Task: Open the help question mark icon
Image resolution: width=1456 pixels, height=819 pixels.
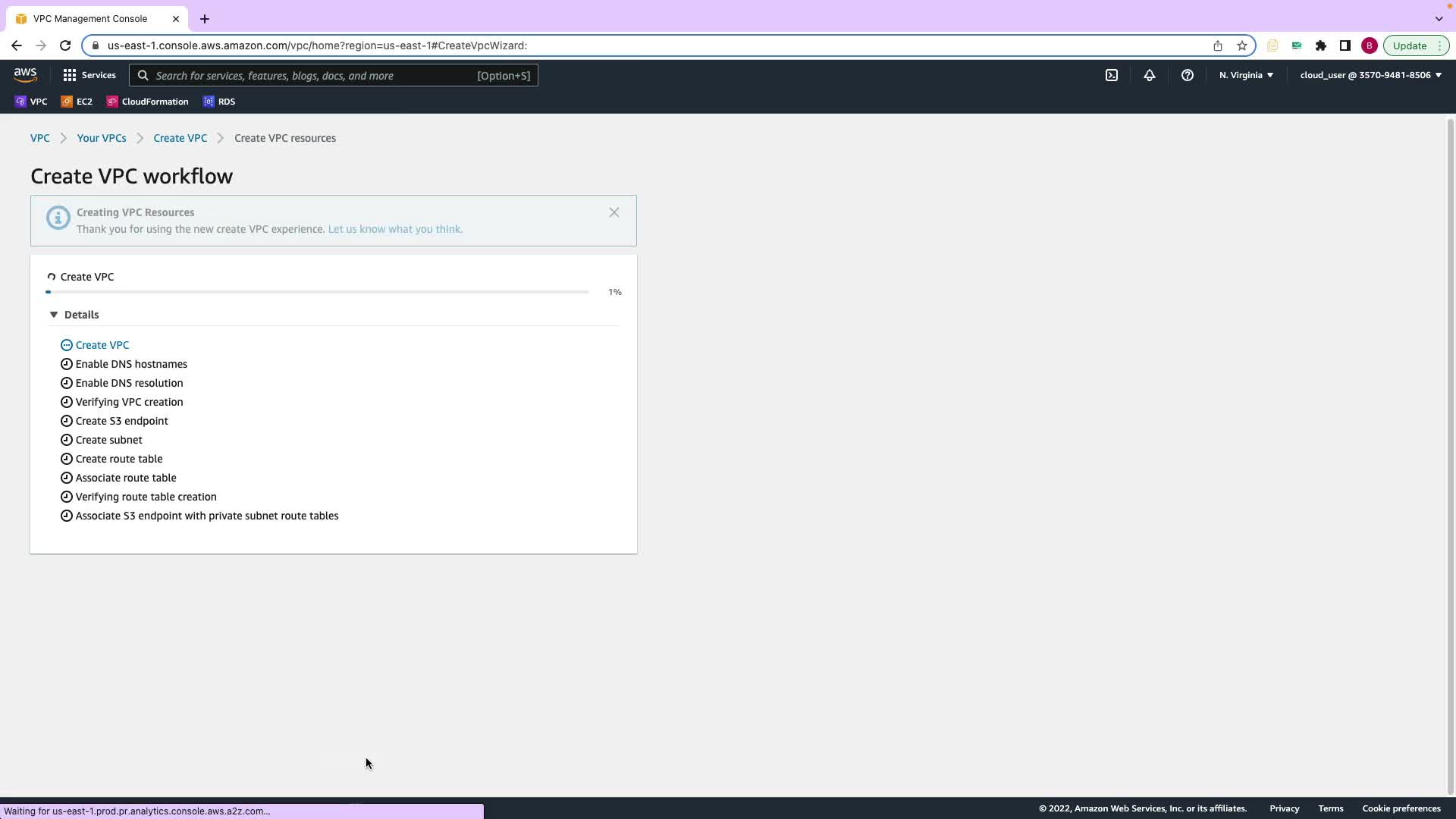Action: tap(1188, 75)
